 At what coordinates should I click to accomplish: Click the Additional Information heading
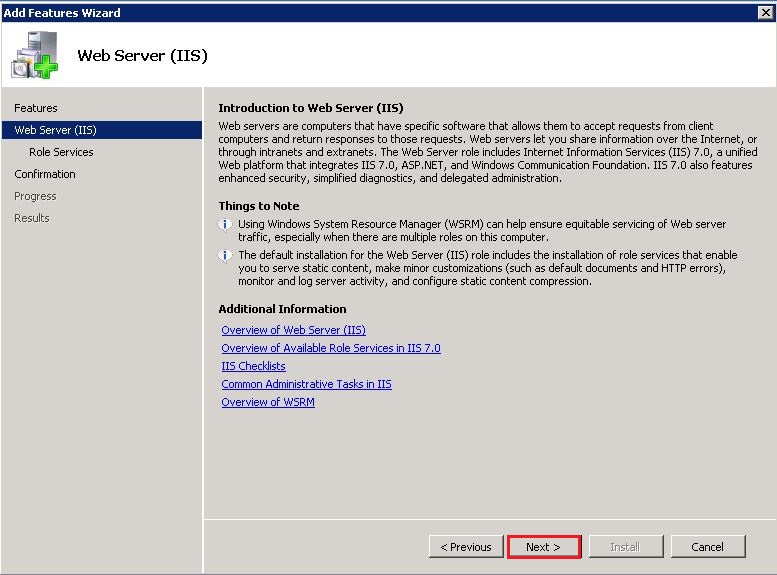tap(282, 309)
